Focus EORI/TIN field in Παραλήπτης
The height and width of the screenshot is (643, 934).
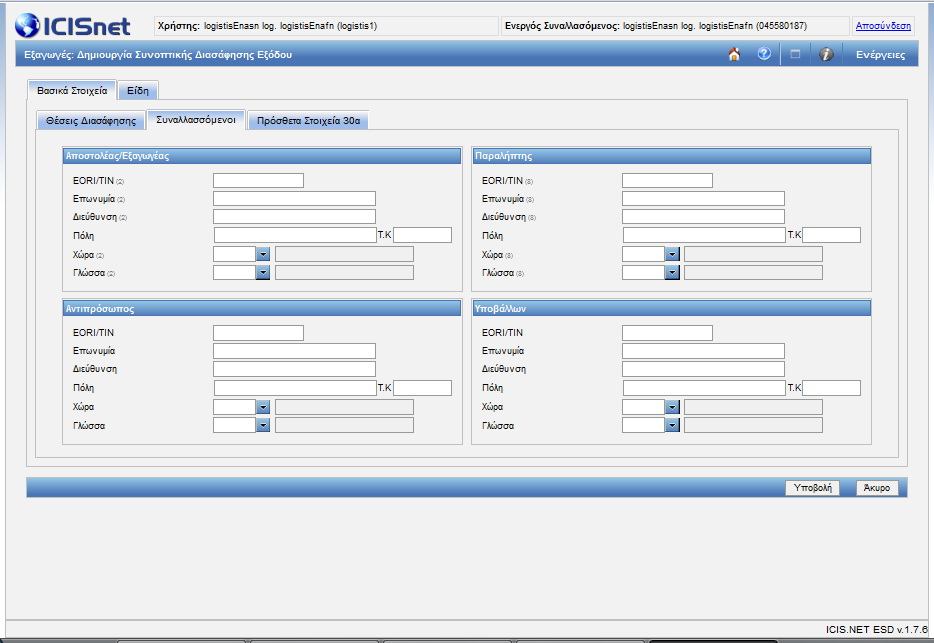click(x=667, y=180)
